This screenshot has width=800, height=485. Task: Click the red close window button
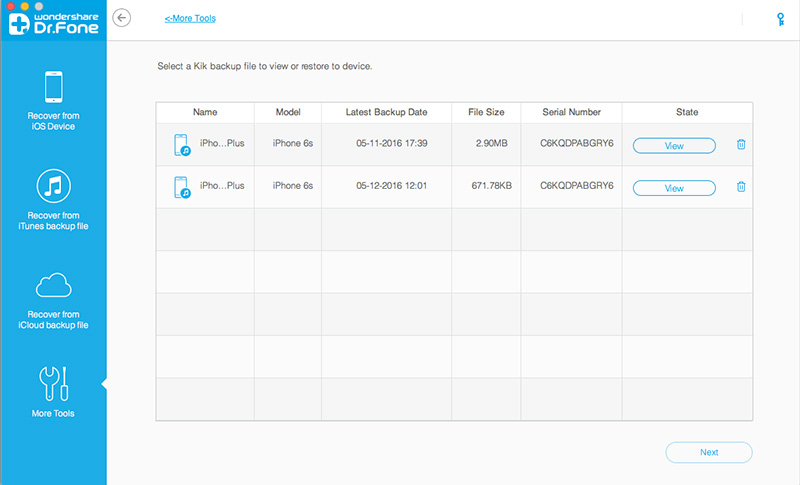(x=10, y=6)
